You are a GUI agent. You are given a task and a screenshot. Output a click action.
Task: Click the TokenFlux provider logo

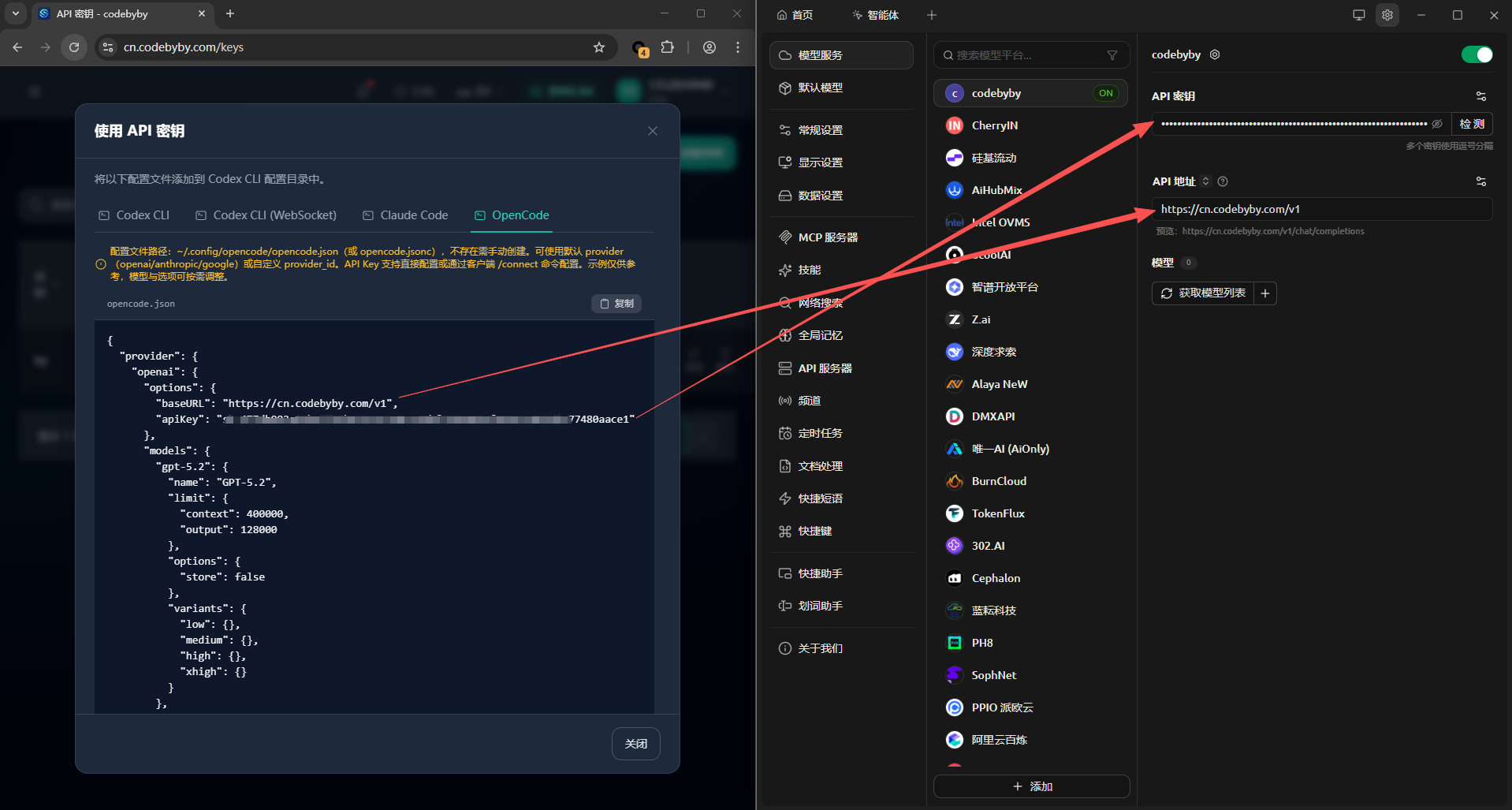(955, 513)
